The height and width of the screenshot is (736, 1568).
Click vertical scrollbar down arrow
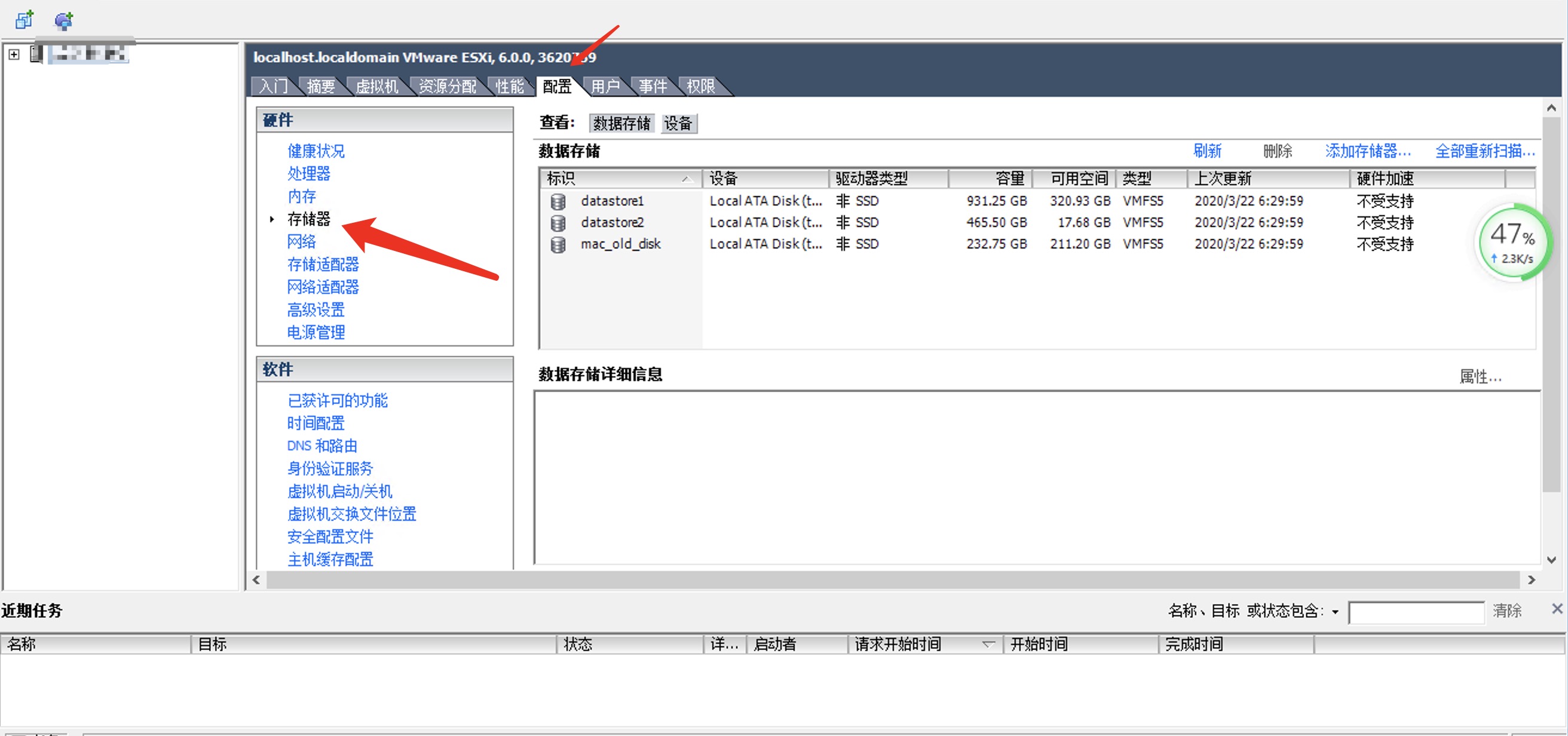(x=1551, y=559)
